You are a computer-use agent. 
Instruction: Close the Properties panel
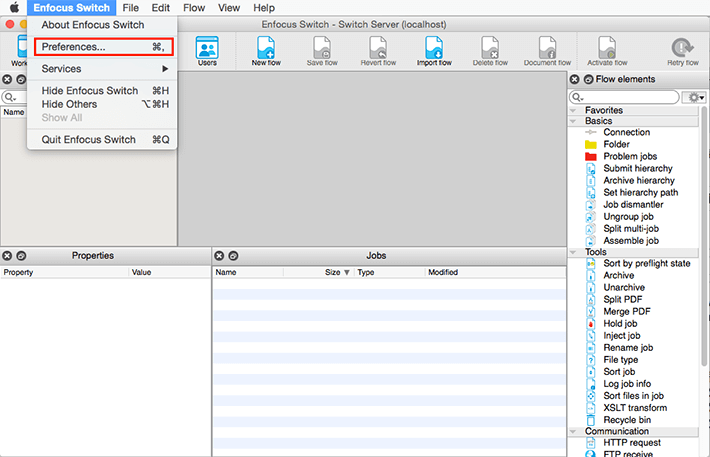(7, 256)
